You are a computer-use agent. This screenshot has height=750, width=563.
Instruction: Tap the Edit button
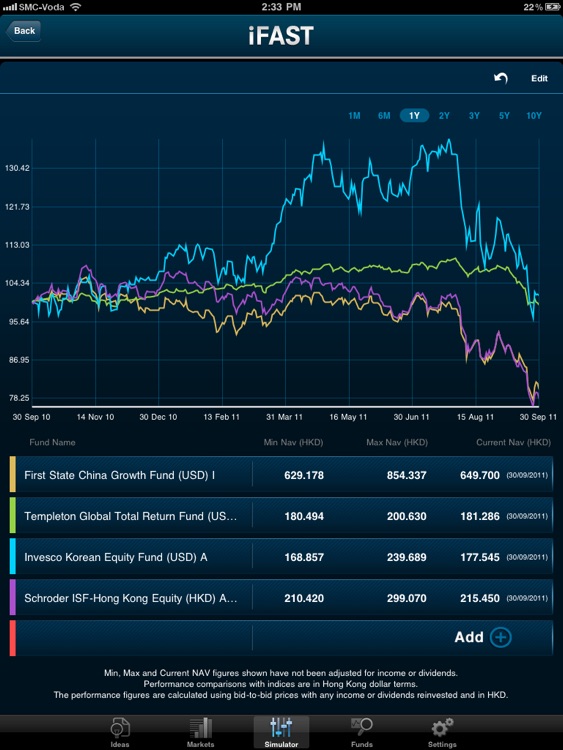pos(539,78)
